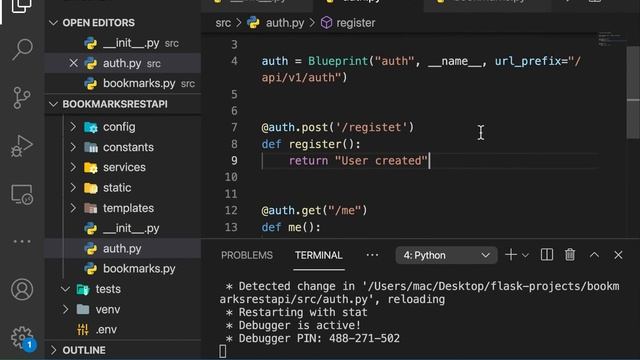Screen dimensions: 640x360
Task: Choose terminal from 4: Python dropdown
Action: pyautogui.click(x=446, y=255)
